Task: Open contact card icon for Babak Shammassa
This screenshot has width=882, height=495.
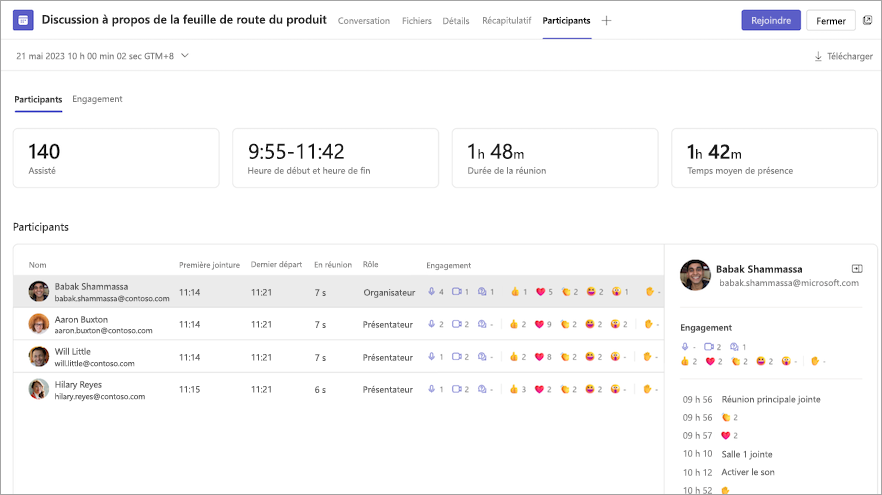Action: click(857, 269)
